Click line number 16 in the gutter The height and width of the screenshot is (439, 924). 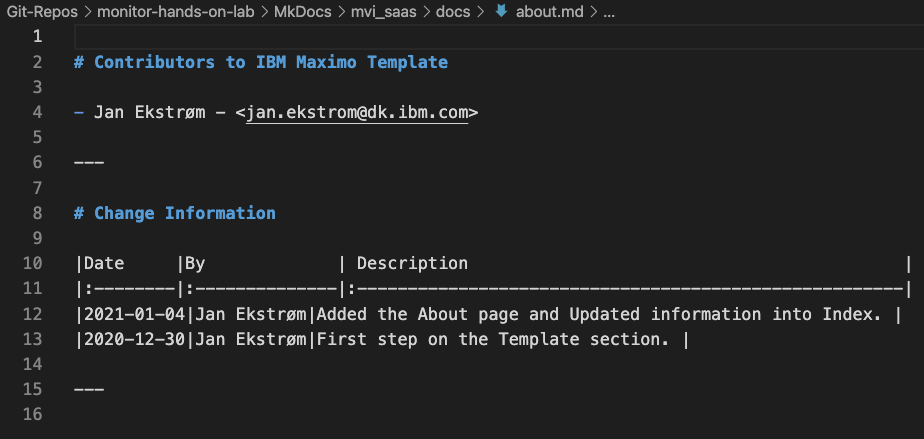(x=33, y=414)
